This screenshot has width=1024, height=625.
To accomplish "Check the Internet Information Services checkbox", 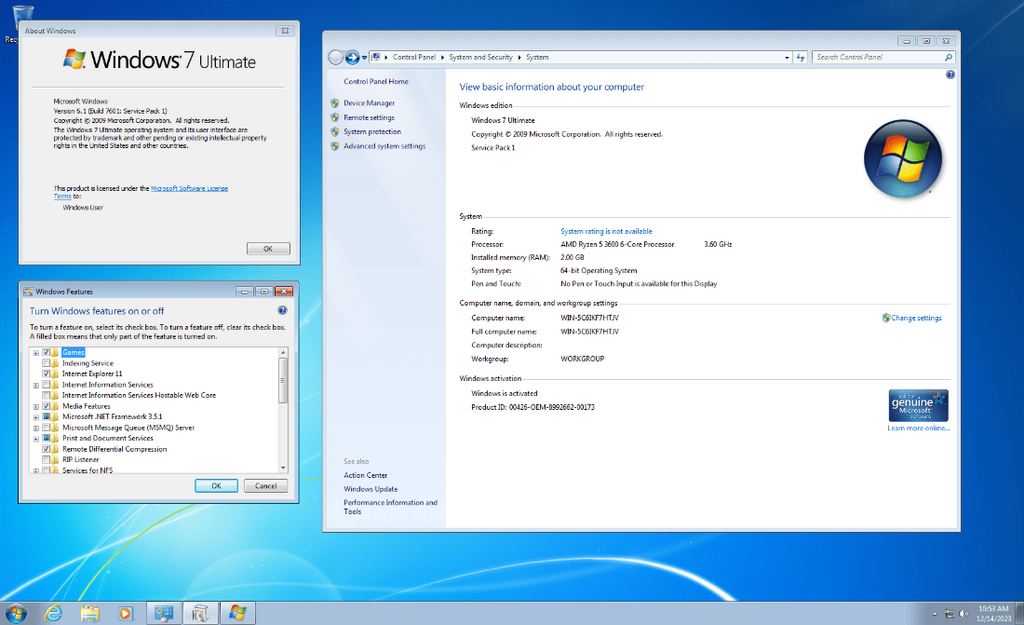I will 46,385.
